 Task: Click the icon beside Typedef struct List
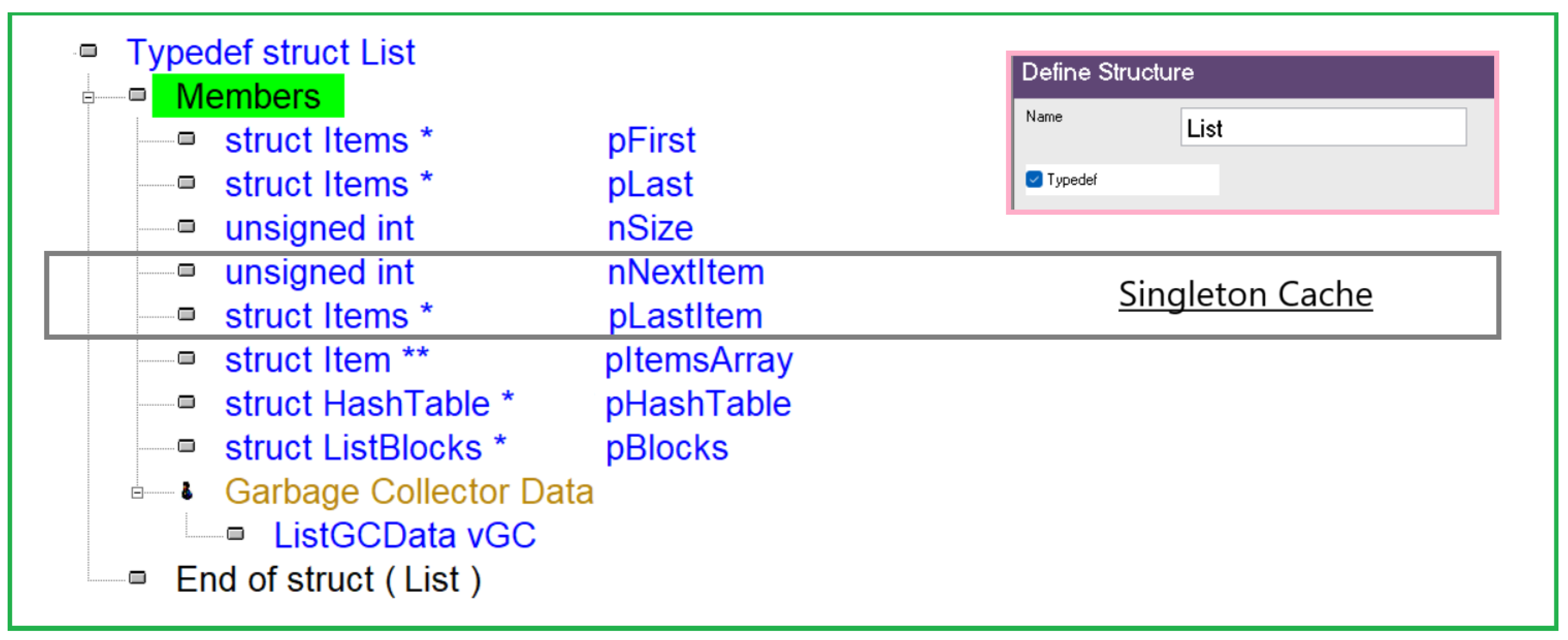point(89,51)
